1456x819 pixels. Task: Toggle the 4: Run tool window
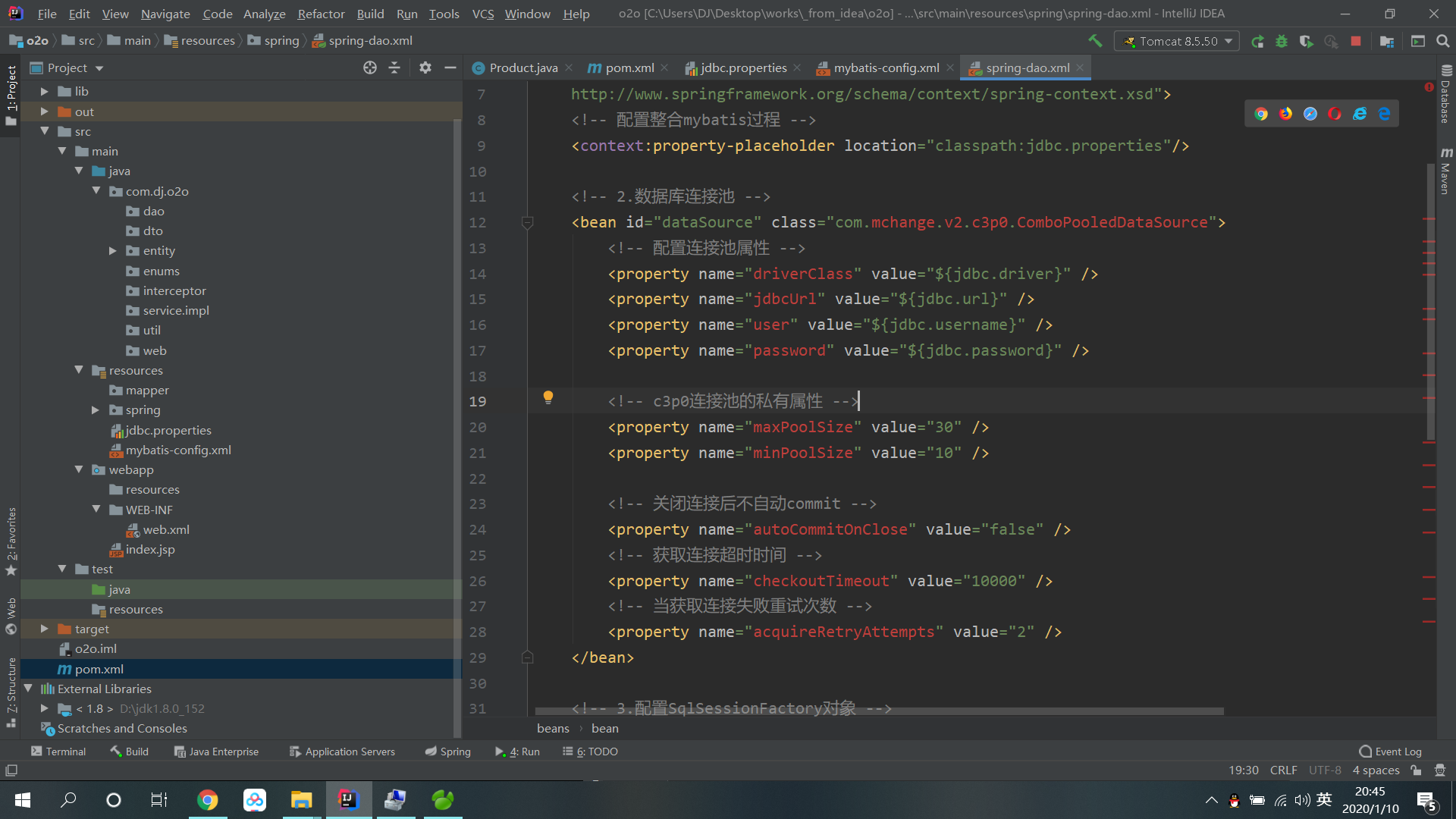(x=517, y=752)
